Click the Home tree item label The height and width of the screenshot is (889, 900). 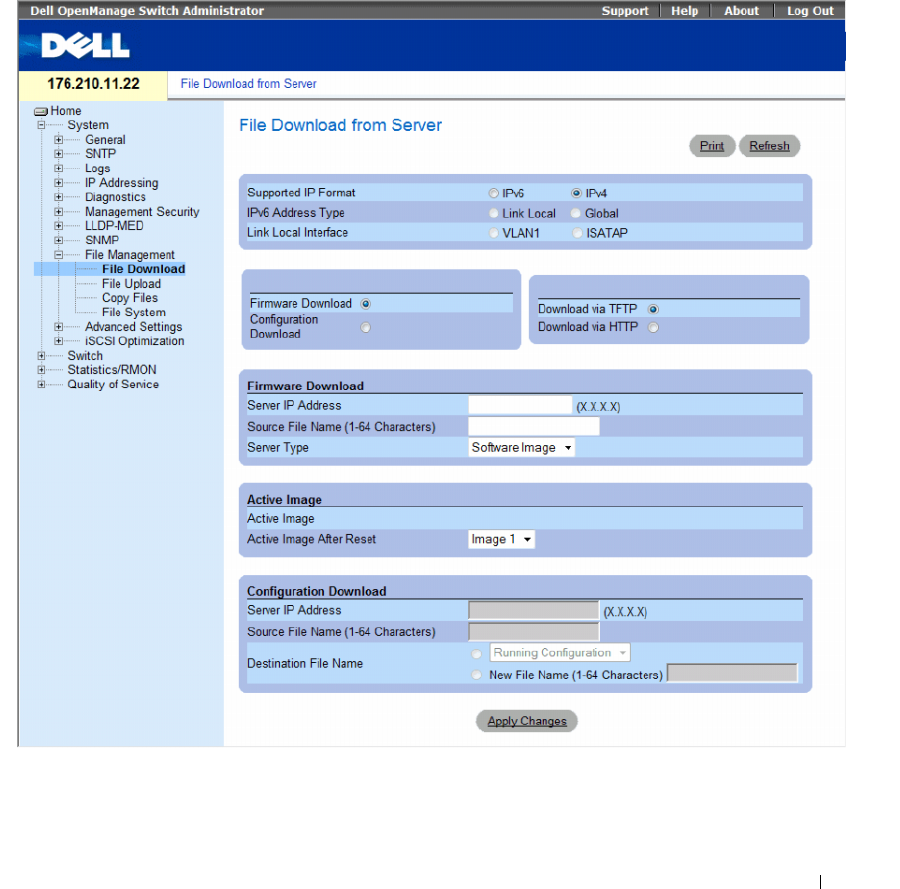[x=66, y=111]
